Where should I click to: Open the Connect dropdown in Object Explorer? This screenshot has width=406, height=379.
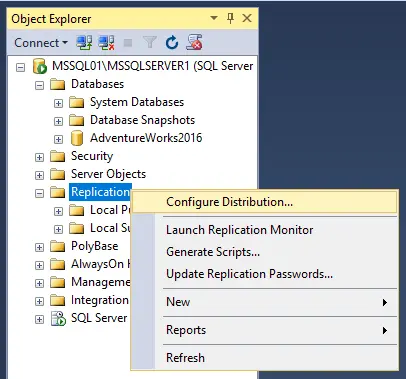click(x=41, y=43)
